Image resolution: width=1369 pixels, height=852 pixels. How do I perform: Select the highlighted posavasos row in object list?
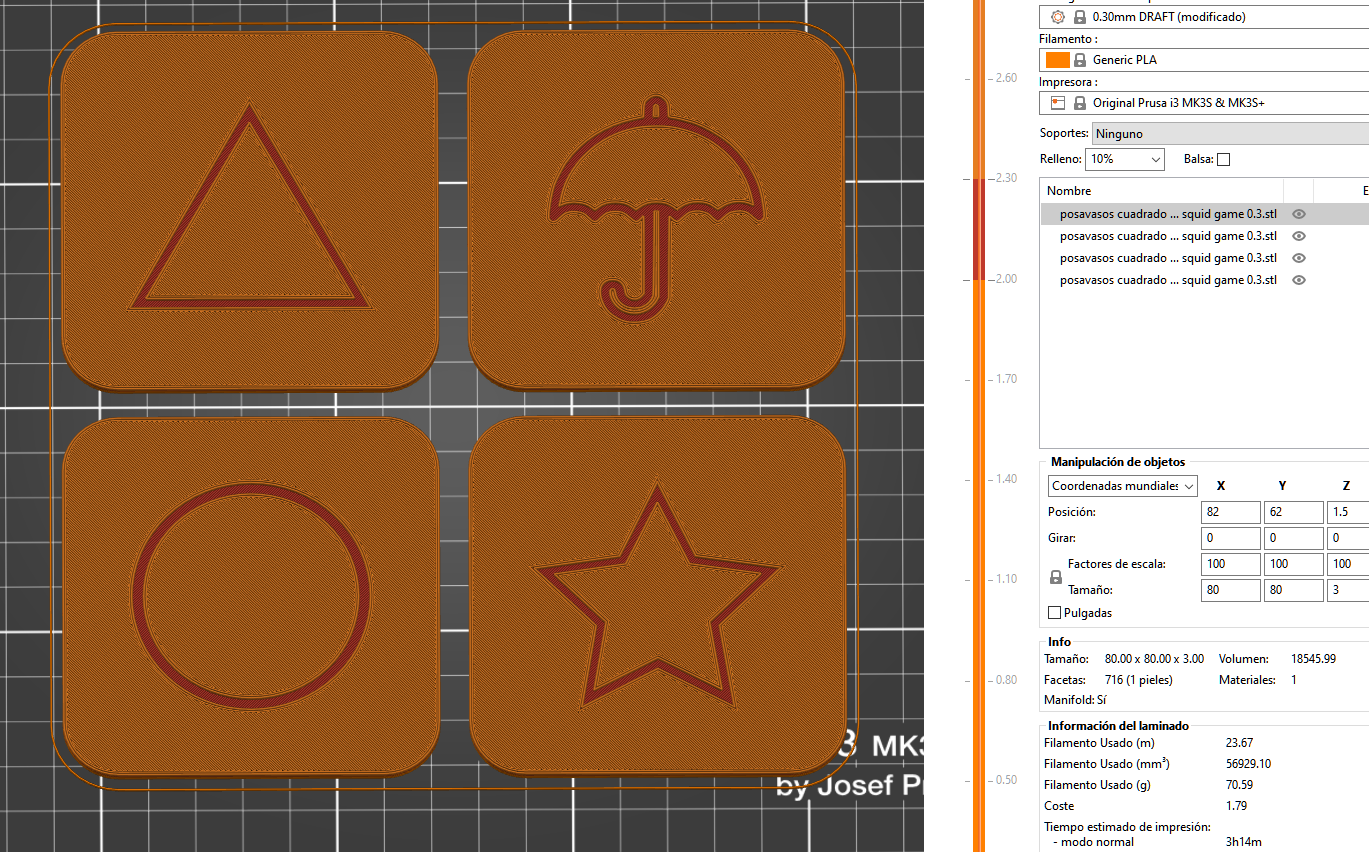[x=1204, y=214]
